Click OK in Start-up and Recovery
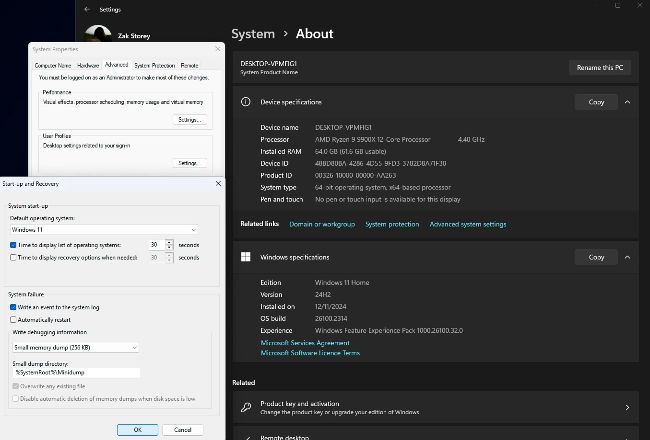Viewport: 650px width, 440px height. [x=138, y=430]
